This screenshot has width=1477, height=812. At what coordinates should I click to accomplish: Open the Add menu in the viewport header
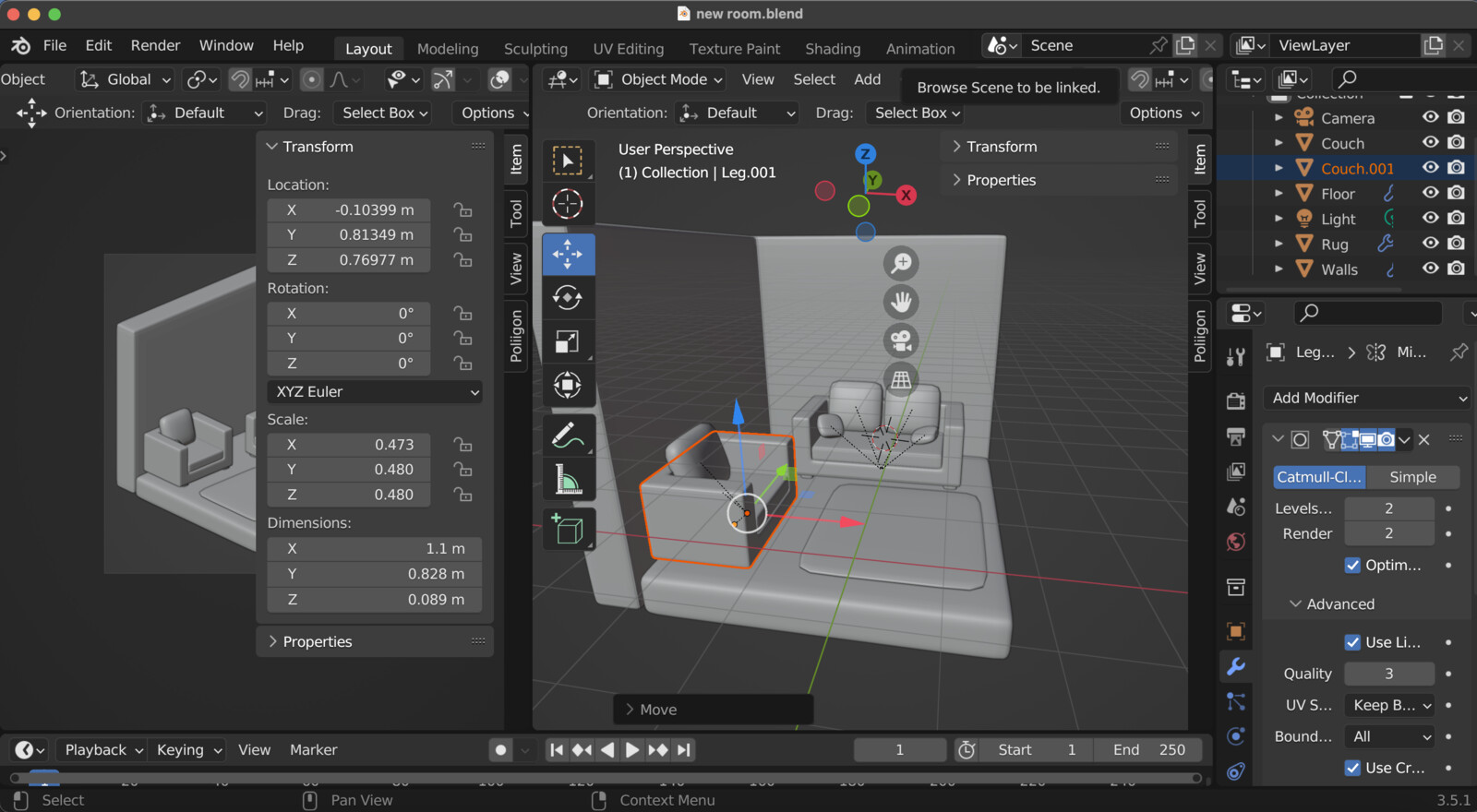867,79
